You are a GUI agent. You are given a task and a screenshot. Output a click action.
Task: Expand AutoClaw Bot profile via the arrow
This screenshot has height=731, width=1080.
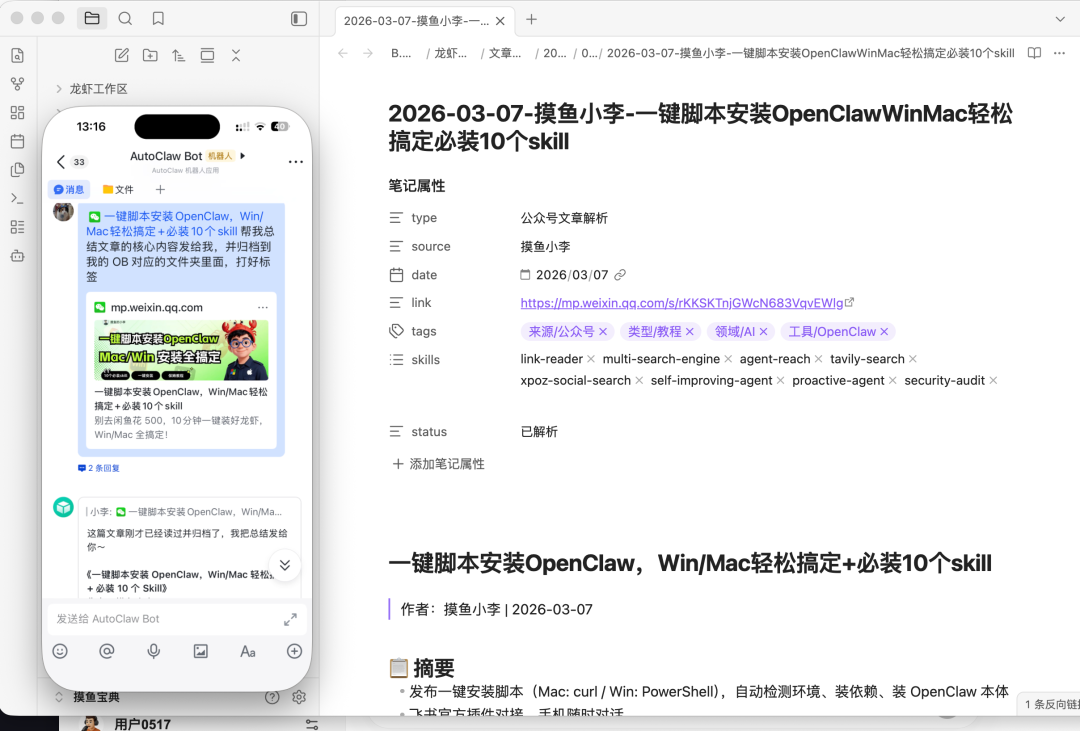243,156
